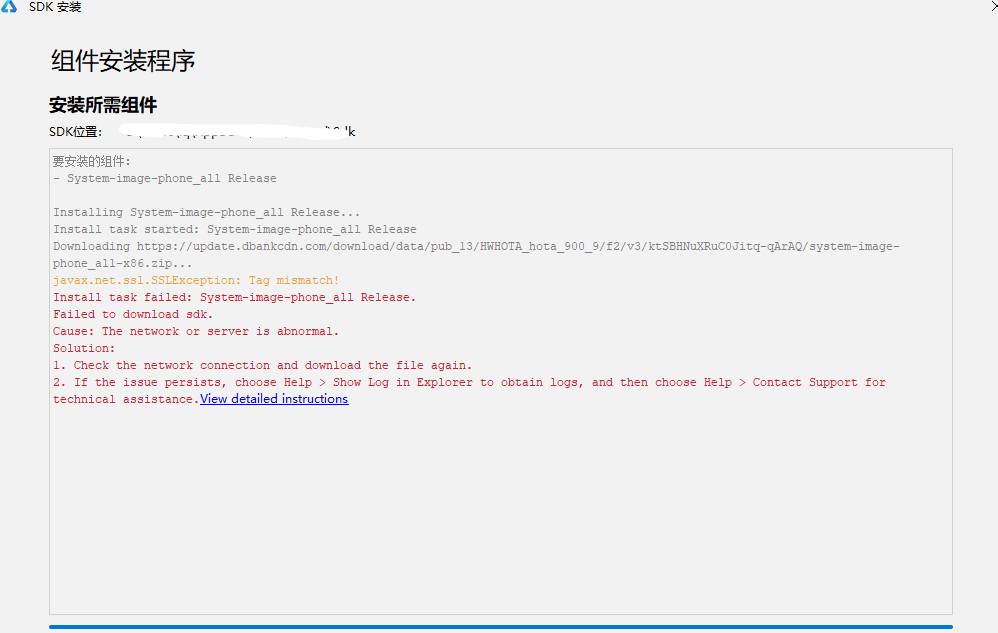This screenshot has width=998, height=633.
Task: Click the SDK 安装 window title text
Action: tap(55, 8)
